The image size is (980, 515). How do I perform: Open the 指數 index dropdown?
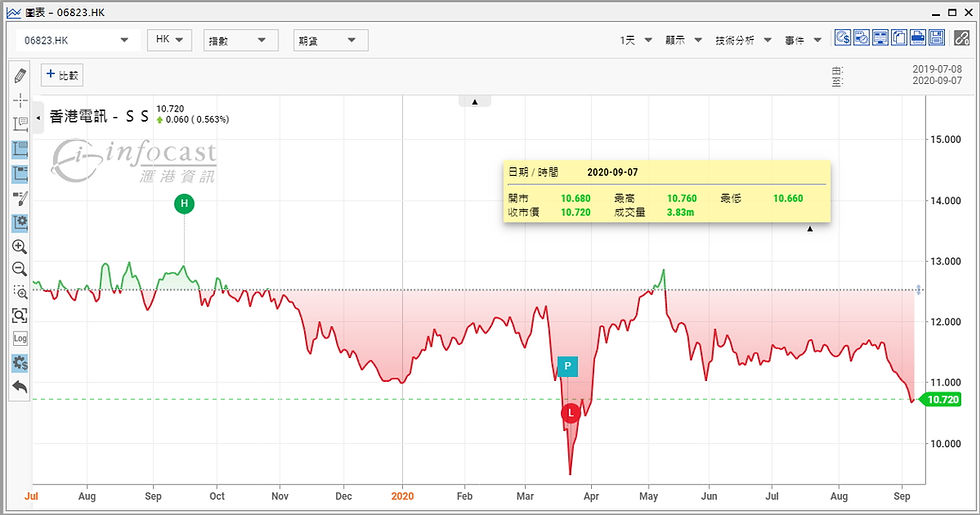pos(241,40)
